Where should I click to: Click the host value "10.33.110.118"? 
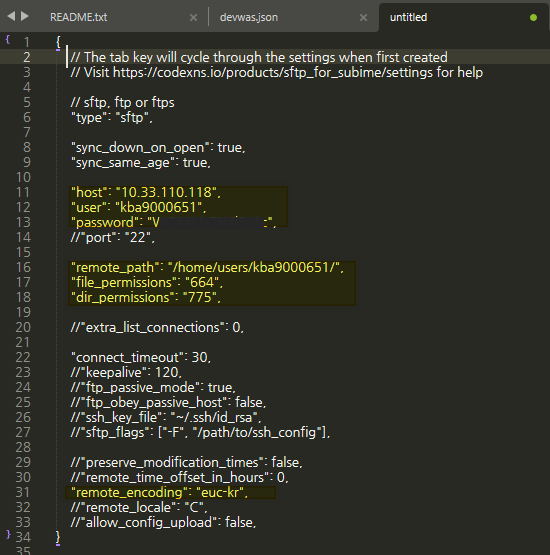click(x=166, y=193)
